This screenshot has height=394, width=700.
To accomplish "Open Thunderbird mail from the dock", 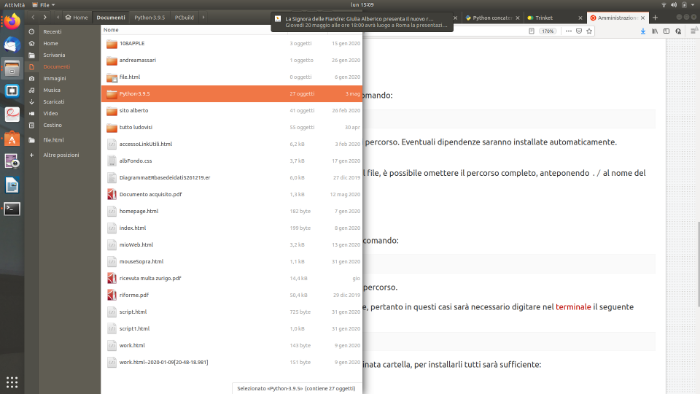I will point(12,44).
